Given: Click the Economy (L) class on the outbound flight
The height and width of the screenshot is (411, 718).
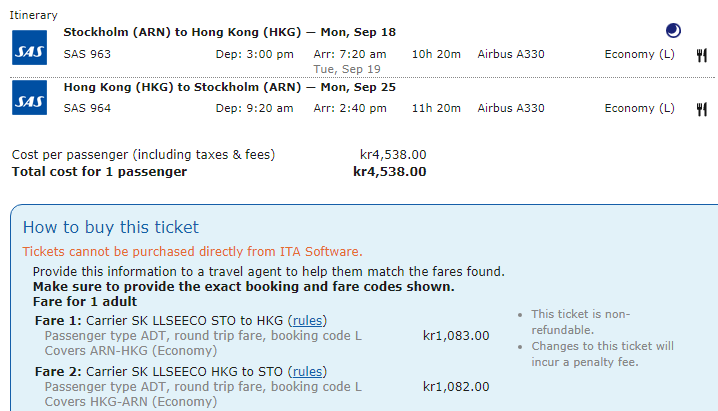Looking at the screenshot, I should (x=640, y=54).
